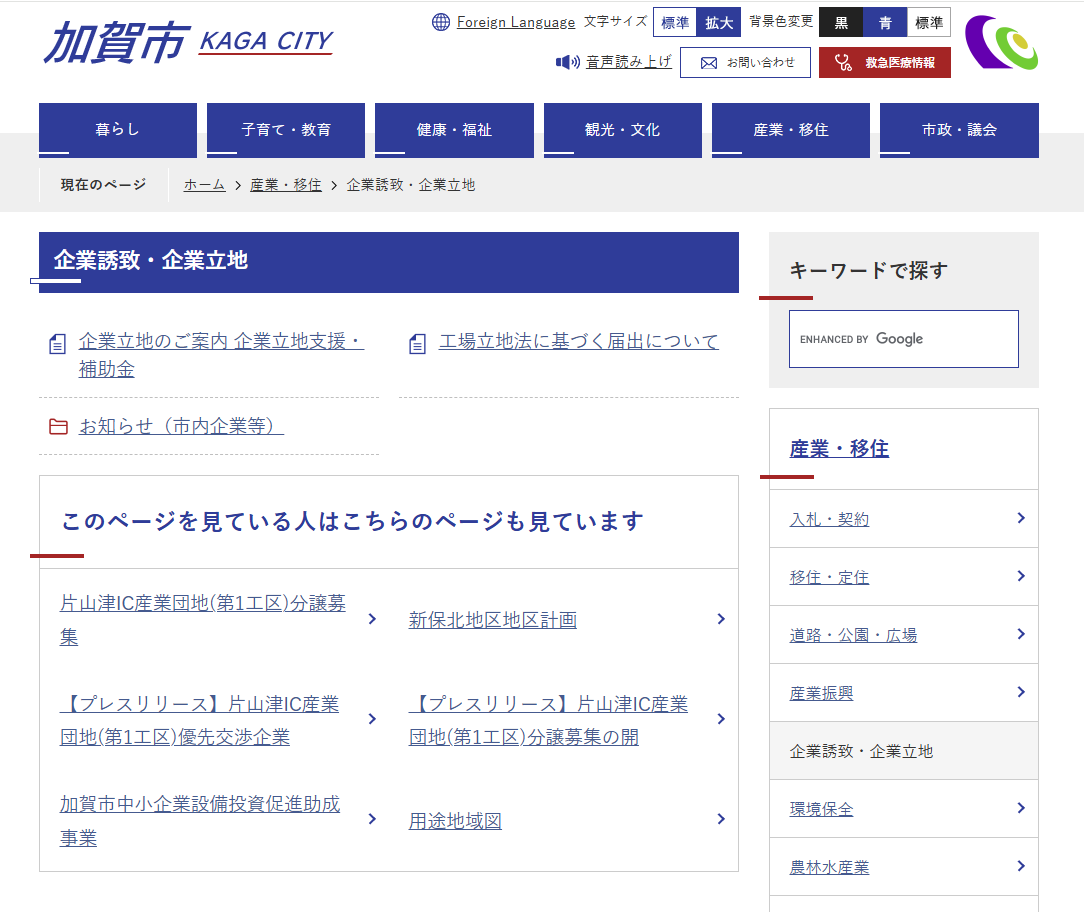
Task: Click the 音声読み上げ link
Action: pos(628,62)
